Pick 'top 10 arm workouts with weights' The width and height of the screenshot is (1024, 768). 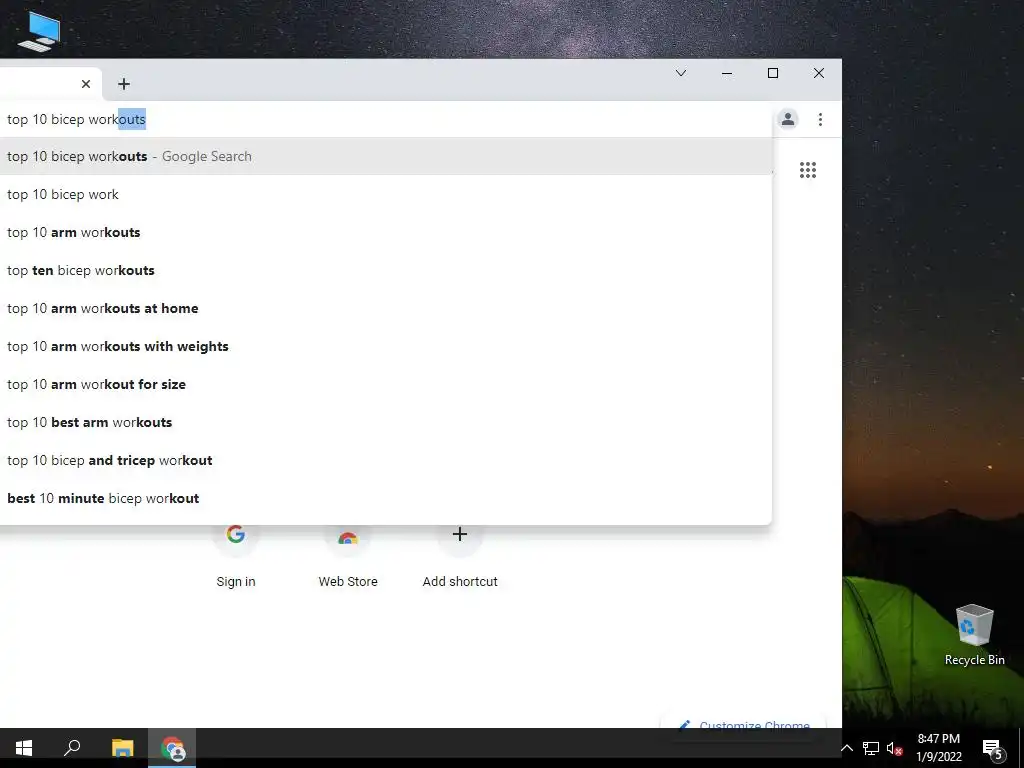385,346
